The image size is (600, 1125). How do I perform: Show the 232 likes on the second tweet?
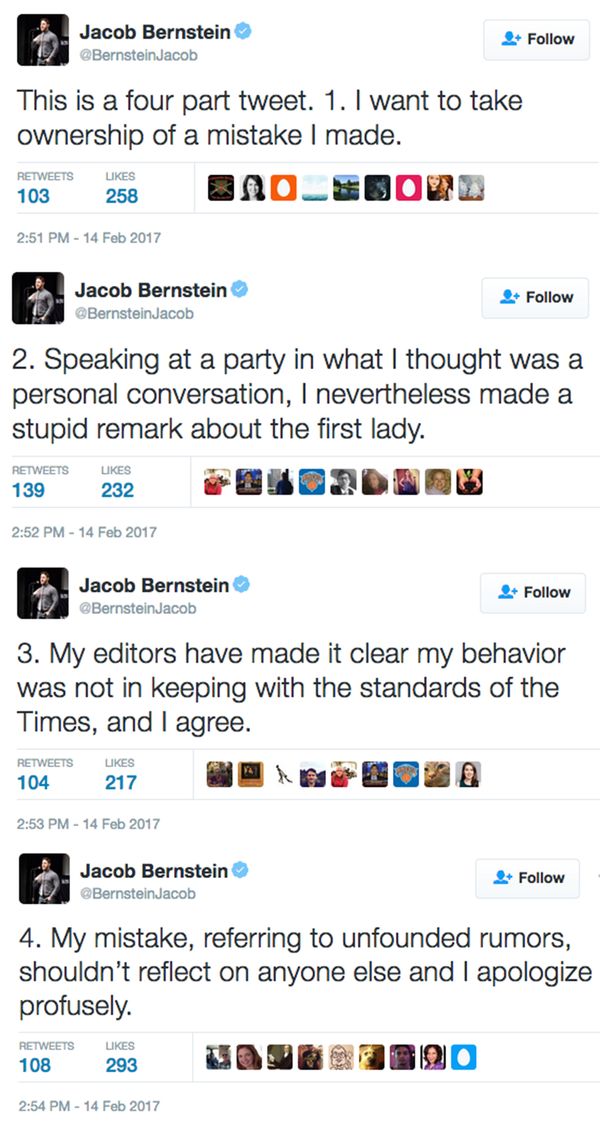(117, 489)
